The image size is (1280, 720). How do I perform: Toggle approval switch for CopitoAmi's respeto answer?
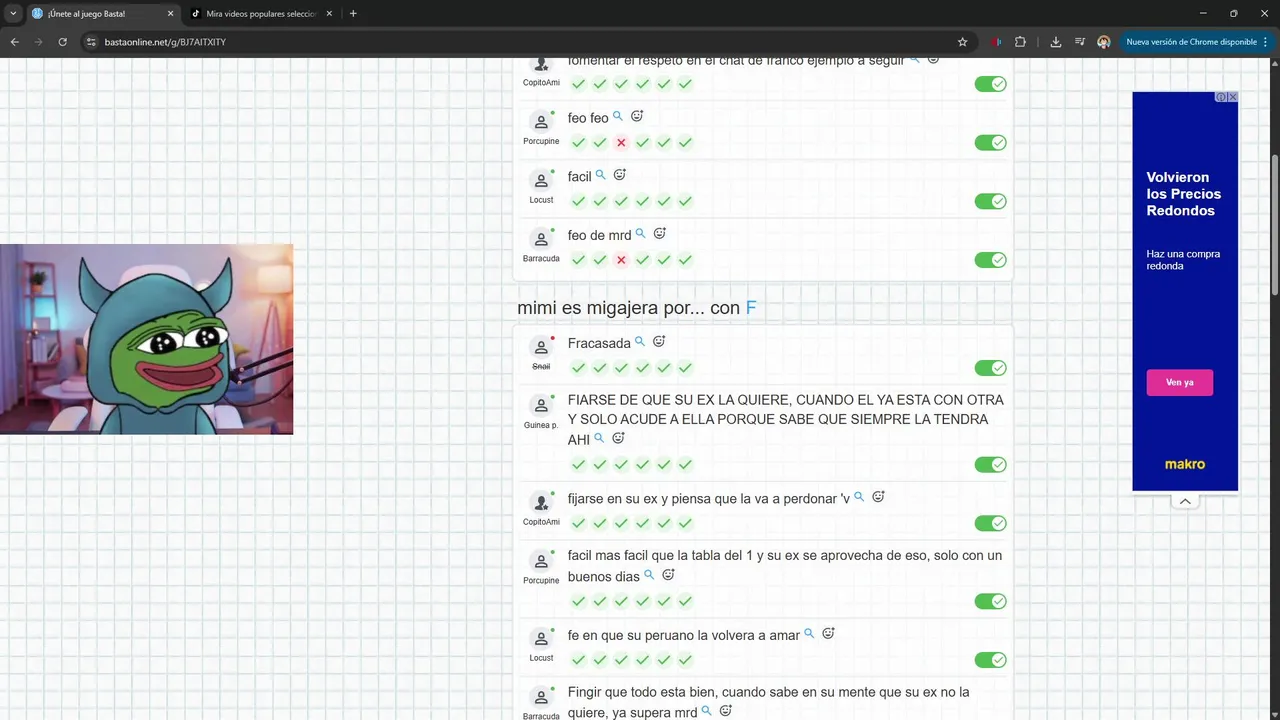(990, 84)
